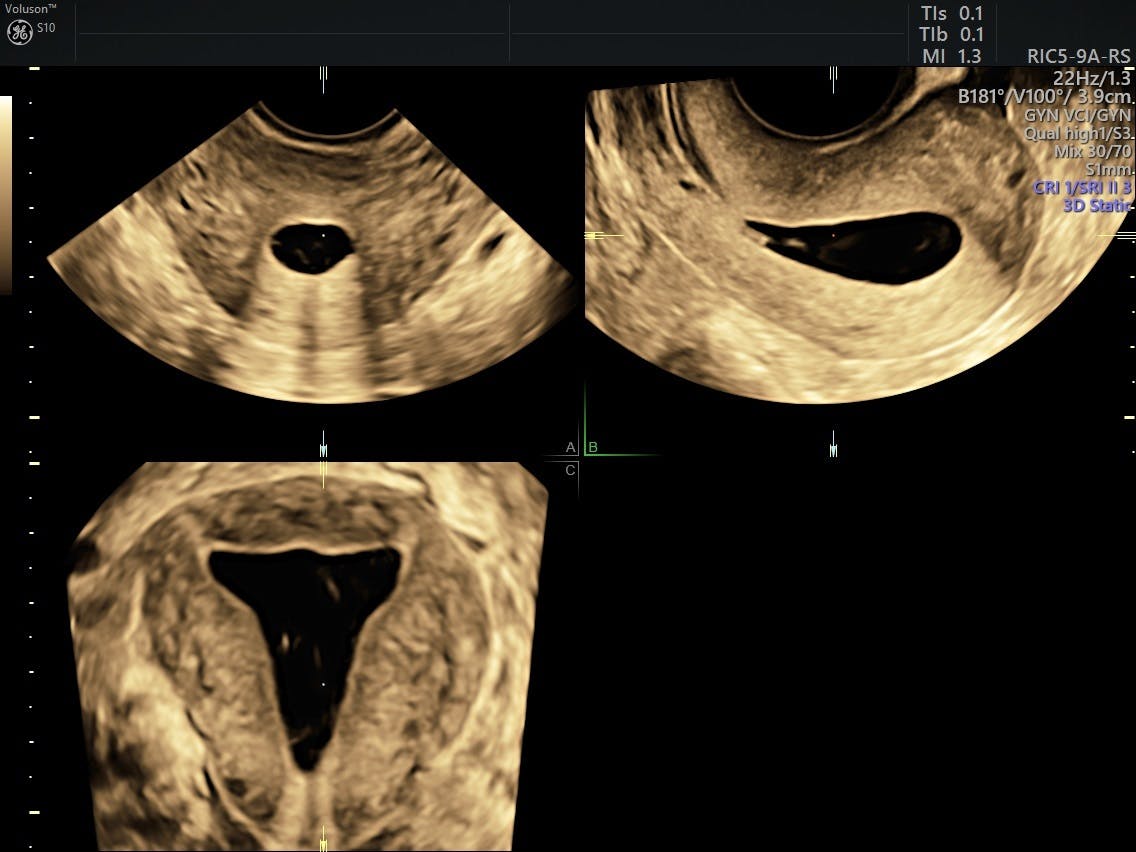Click the RIC5-9A-RS probe label
The width and height of the screenshot is (1136, 852).
(1078, 57)
